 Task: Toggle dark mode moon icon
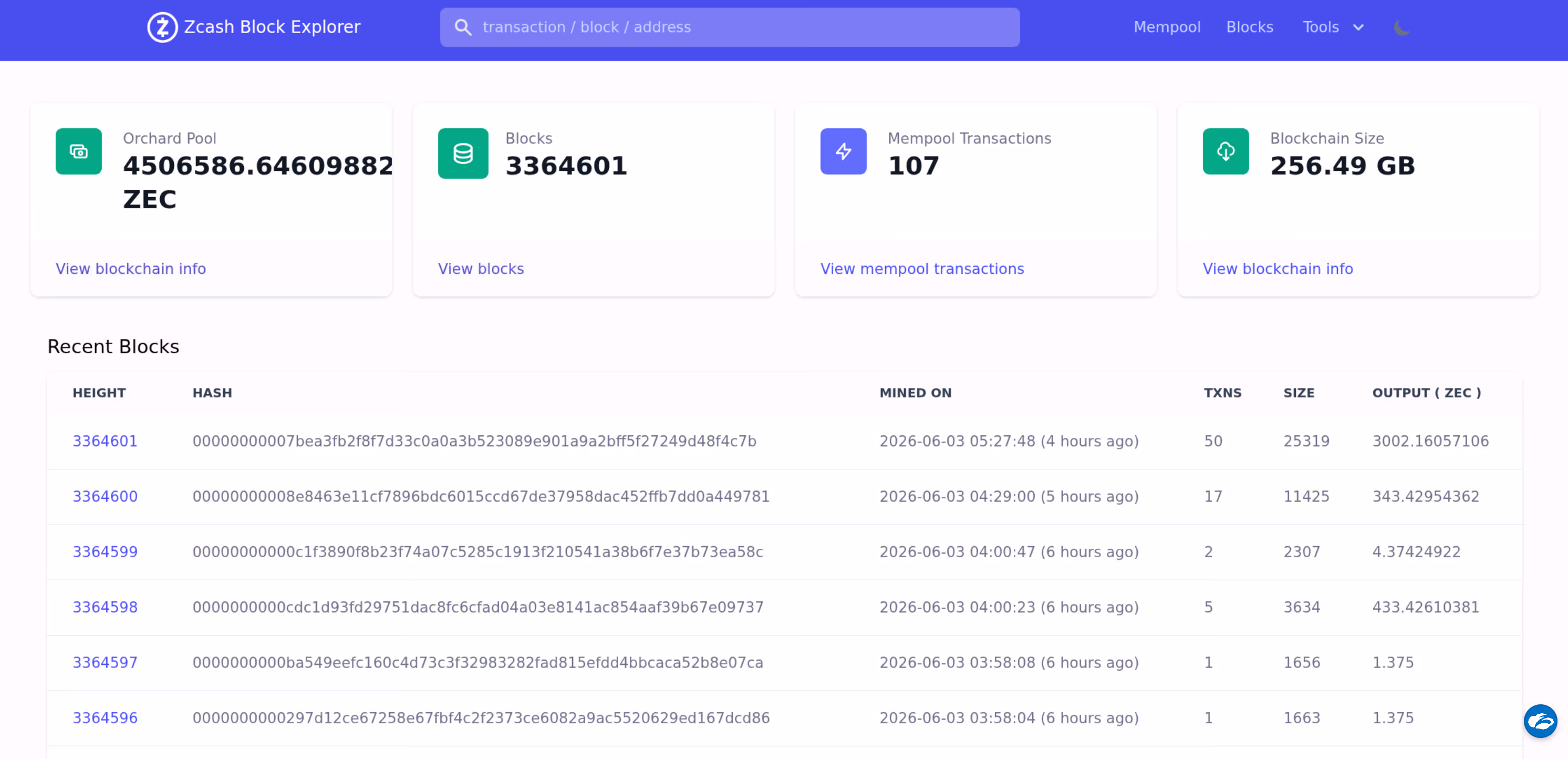click(x=1401, y=27)
